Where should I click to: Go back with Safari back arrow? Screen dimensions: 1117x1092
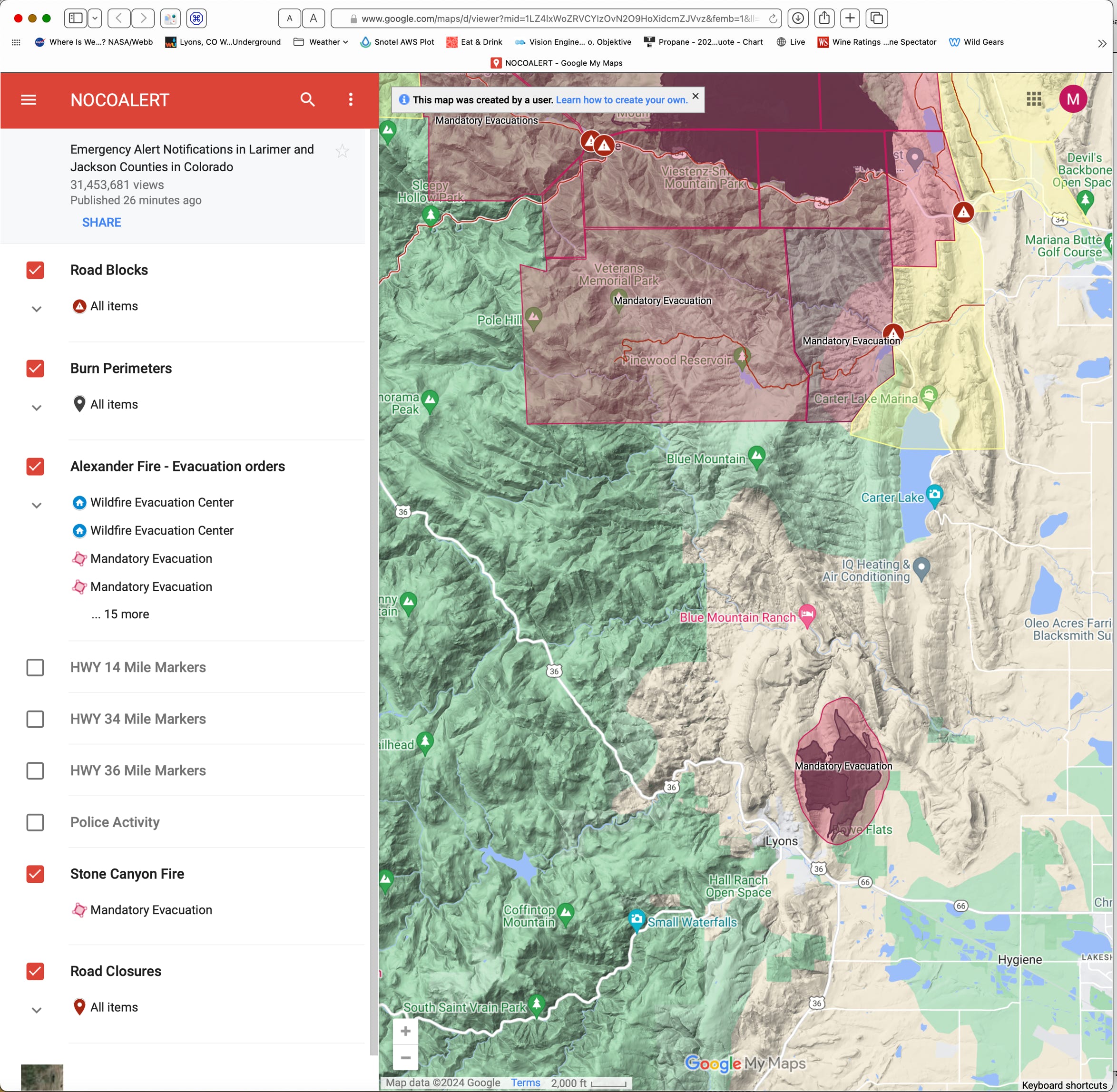[x=119, y=18]
